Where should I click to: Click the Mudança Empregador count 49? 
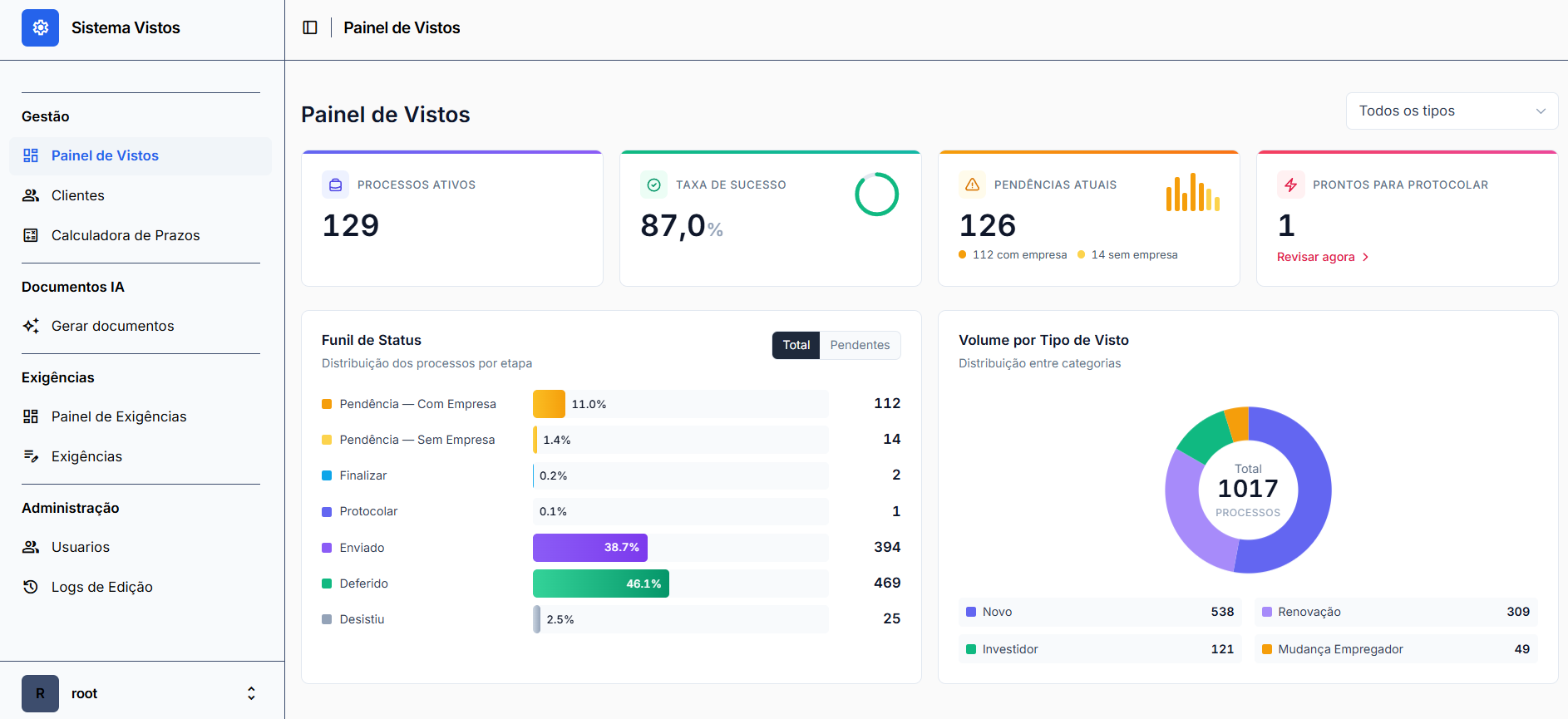(x=1522, y=649)
